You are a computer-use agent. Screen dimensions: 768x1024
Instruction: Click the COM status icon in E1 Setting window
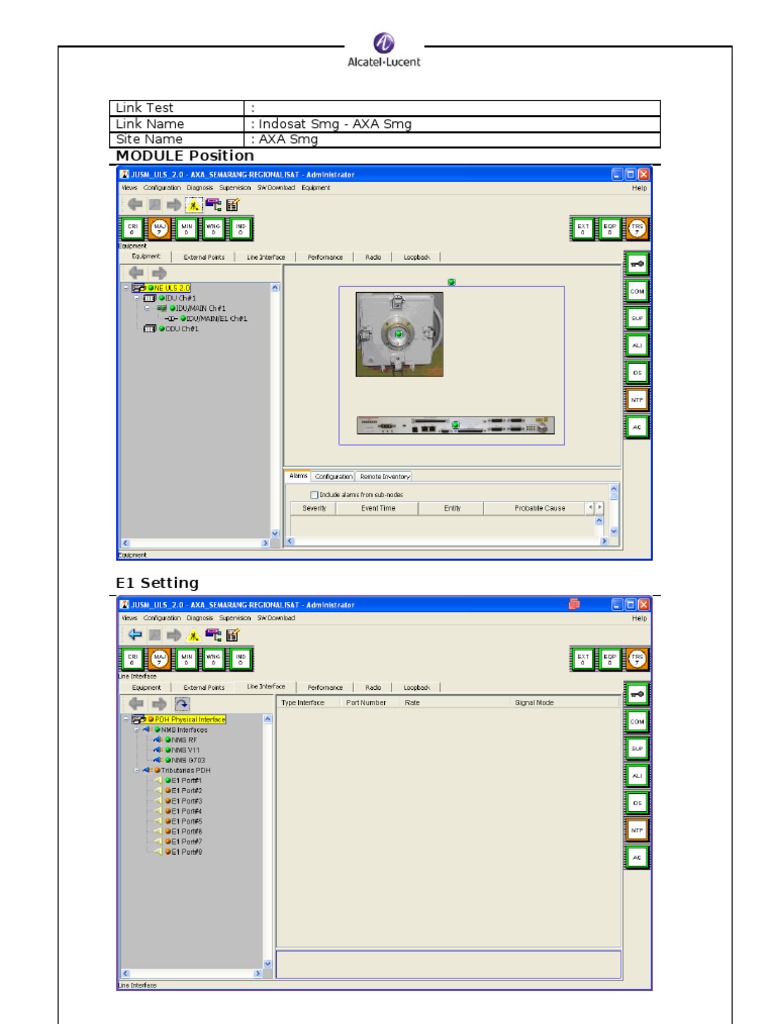637,722
